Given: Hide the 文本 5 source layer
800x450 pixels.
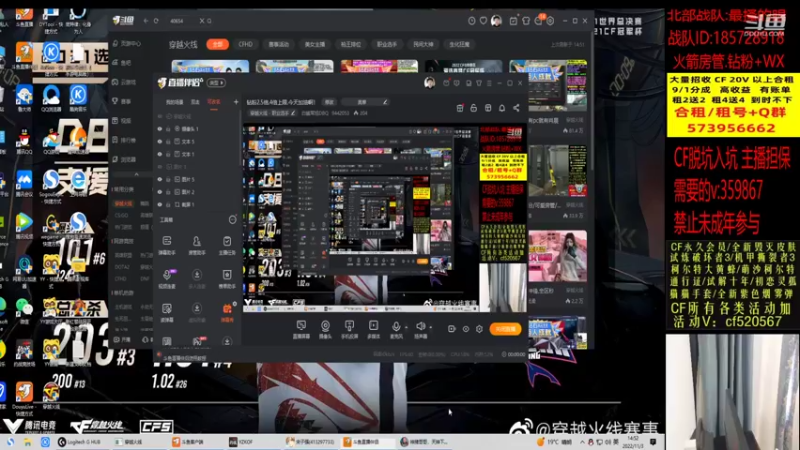Looking at the screenshot, I should tap(160, 141).
